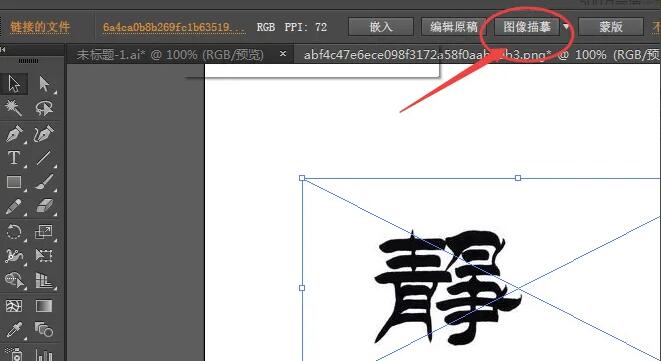Click the linked file name 6a4ca0b8b269fc1b63519

point(174,27)
